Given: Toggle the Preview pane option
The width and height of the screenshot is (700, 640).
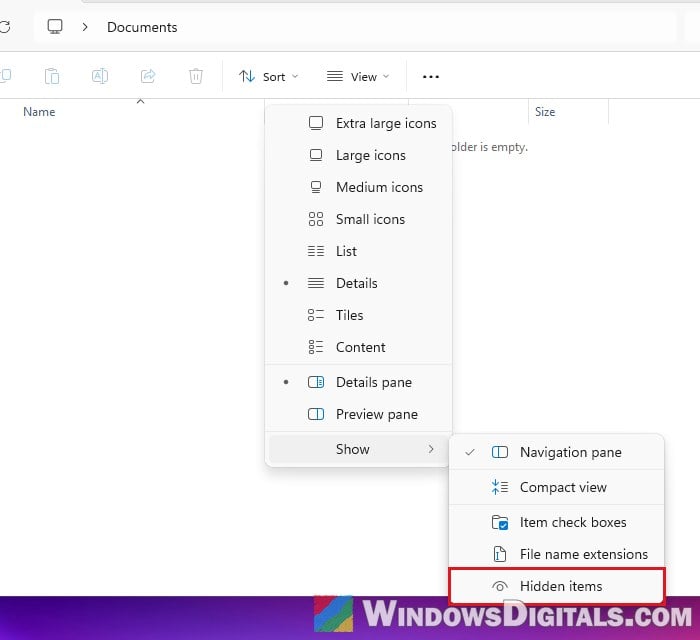Looking at the screenshot, I should pyautogui.click(x=358, y=414).
